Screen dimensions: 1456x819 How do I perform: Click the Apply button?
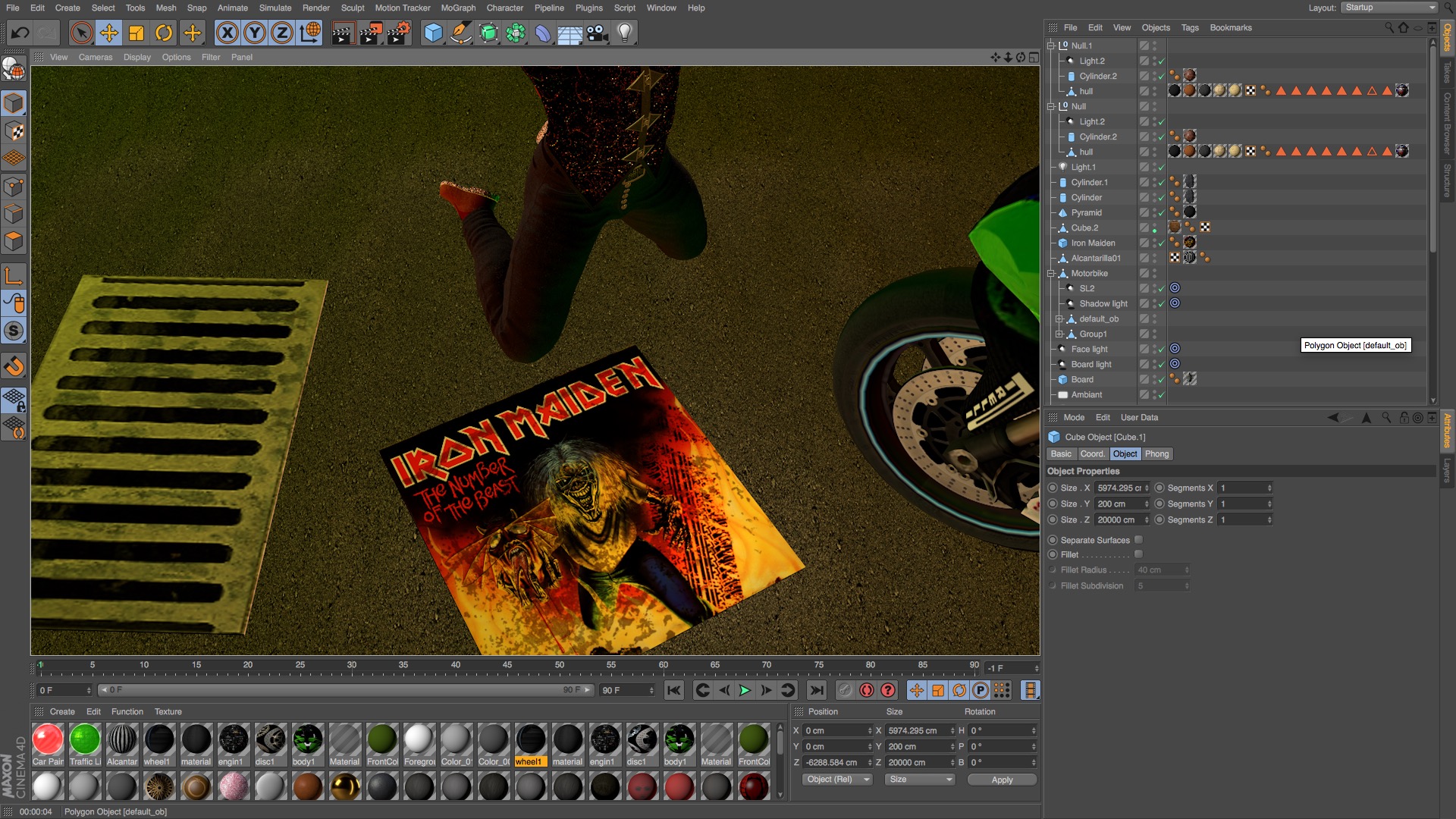1001,780
